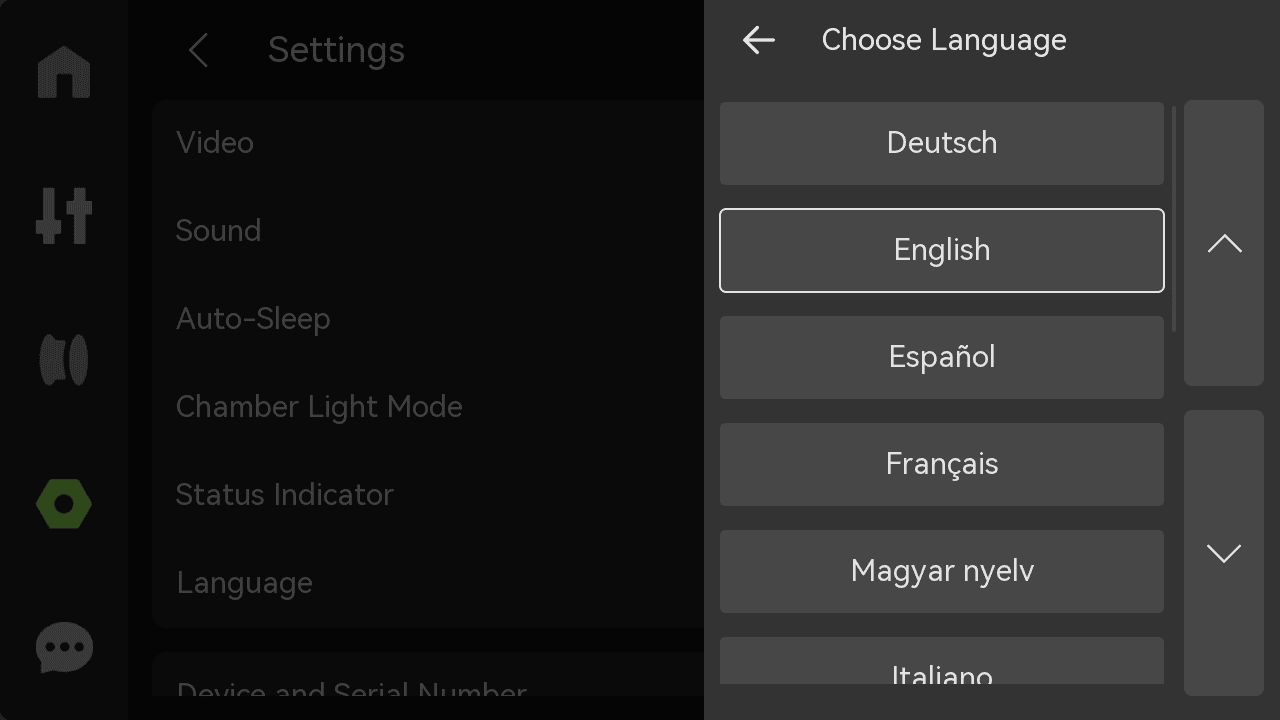
Task: Page up the language list
Action: [x=1224, y=243]
